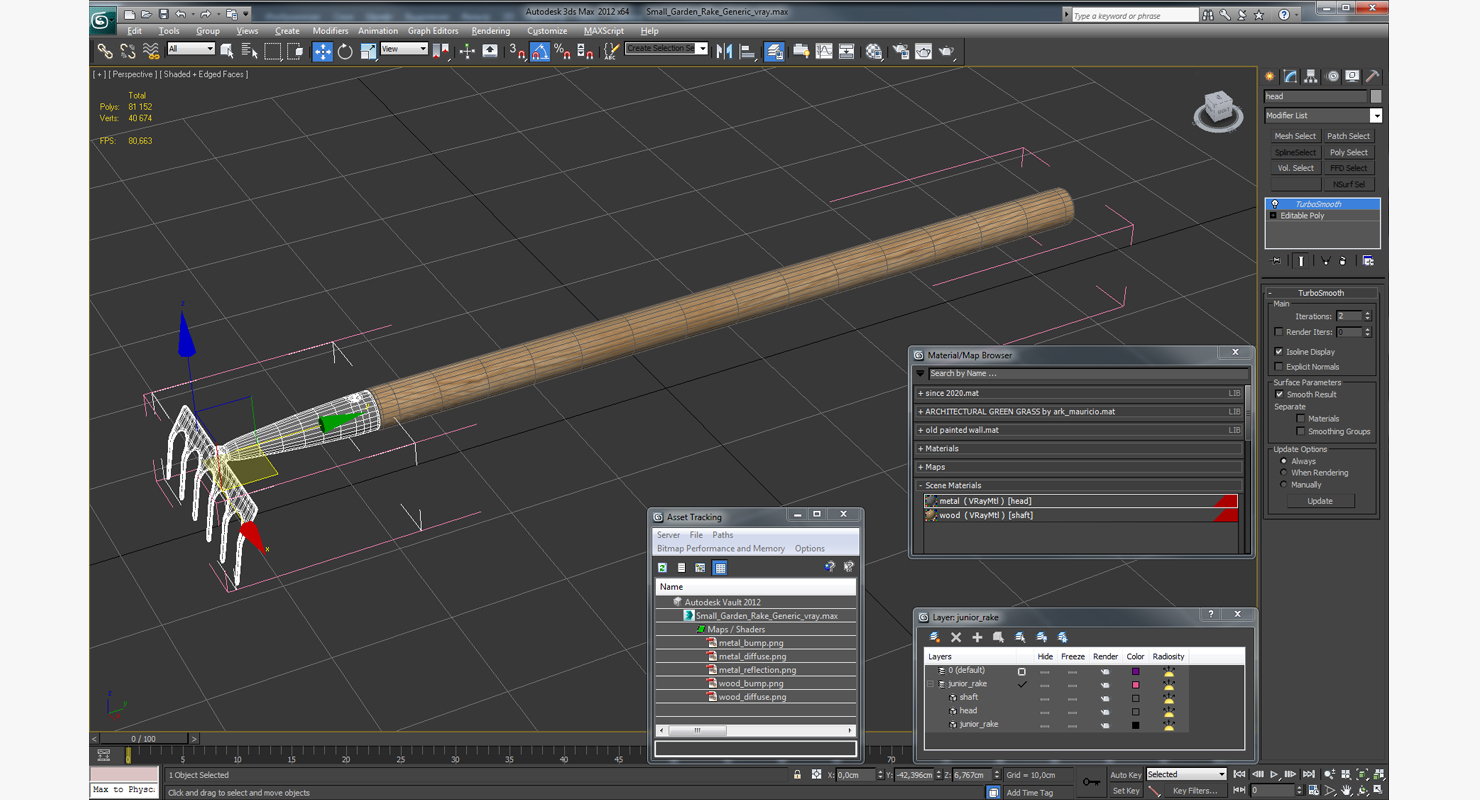Screen dimensions: 1480x800
Task: Click Bind to Space Warp icon
Action: click(151, 50)
